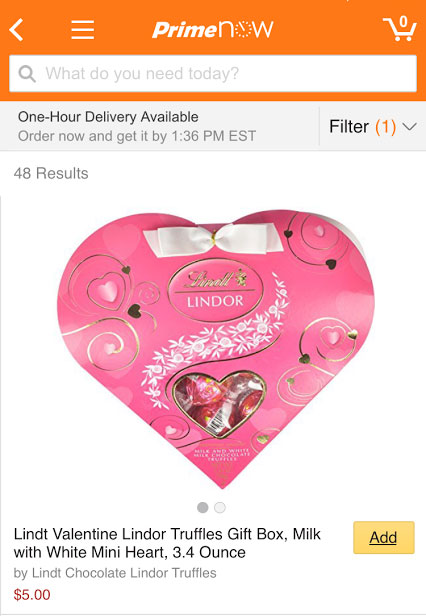Viewport: 426px width, 616px height.
Task: Tap the 48 Results label
Action: [x=51, y=173]
